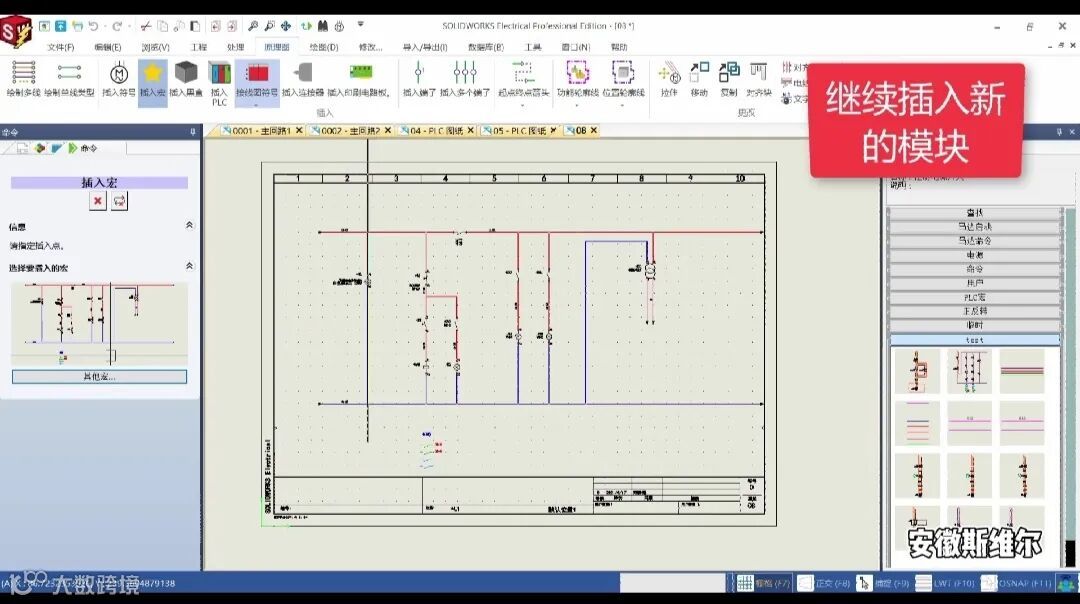The height and width of the screenshot is (604, 1080).
Task: Click the Cut scissors icon
Action: tap(146, 26)
